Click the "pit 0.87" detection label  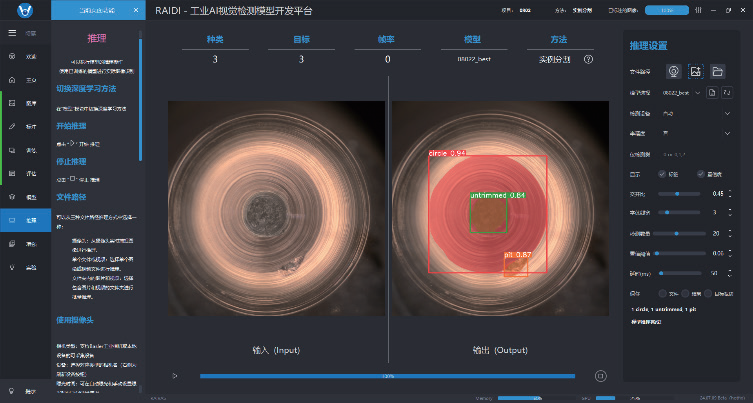click(x=518, y=255)
